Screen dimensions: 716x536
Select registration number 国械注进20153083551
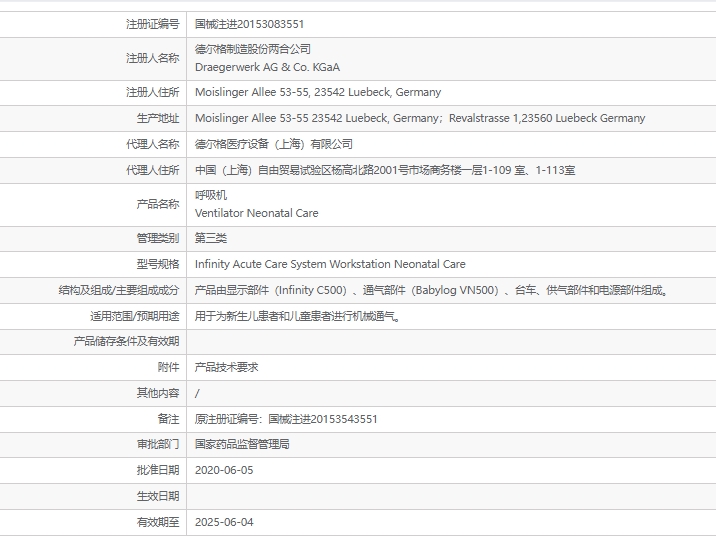(x=249, y=24)
